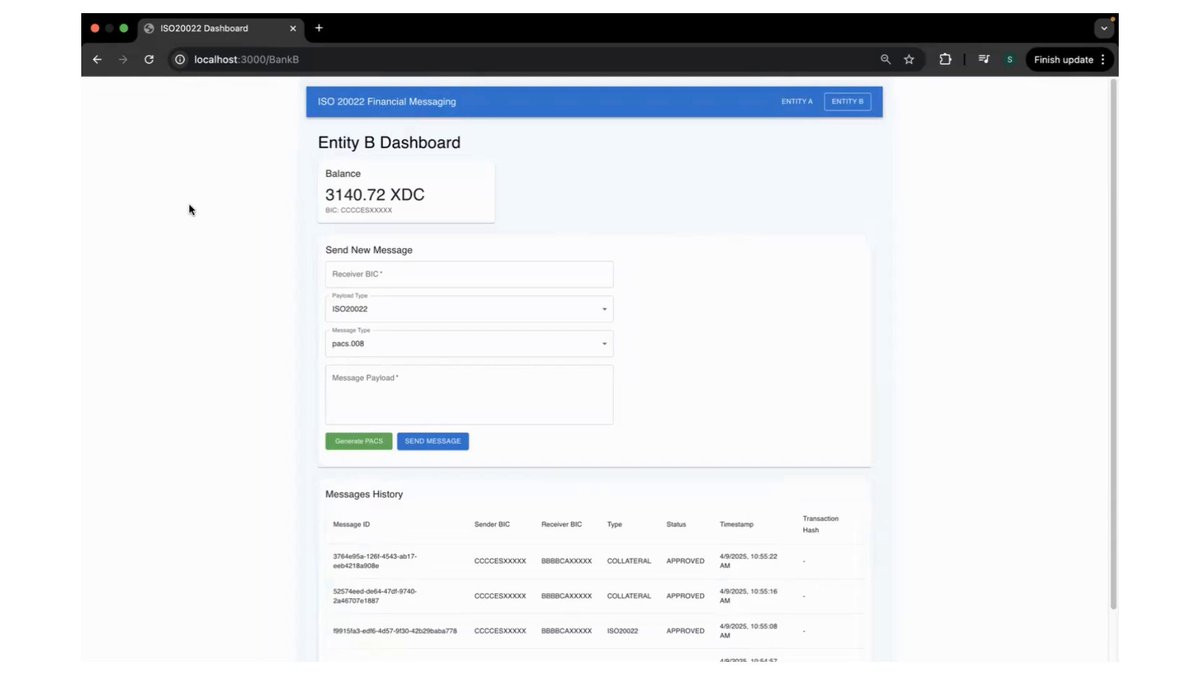Viewport: 1200px width, 675px height.
Task: Switch to ENTITY A page
Action: 797,101
